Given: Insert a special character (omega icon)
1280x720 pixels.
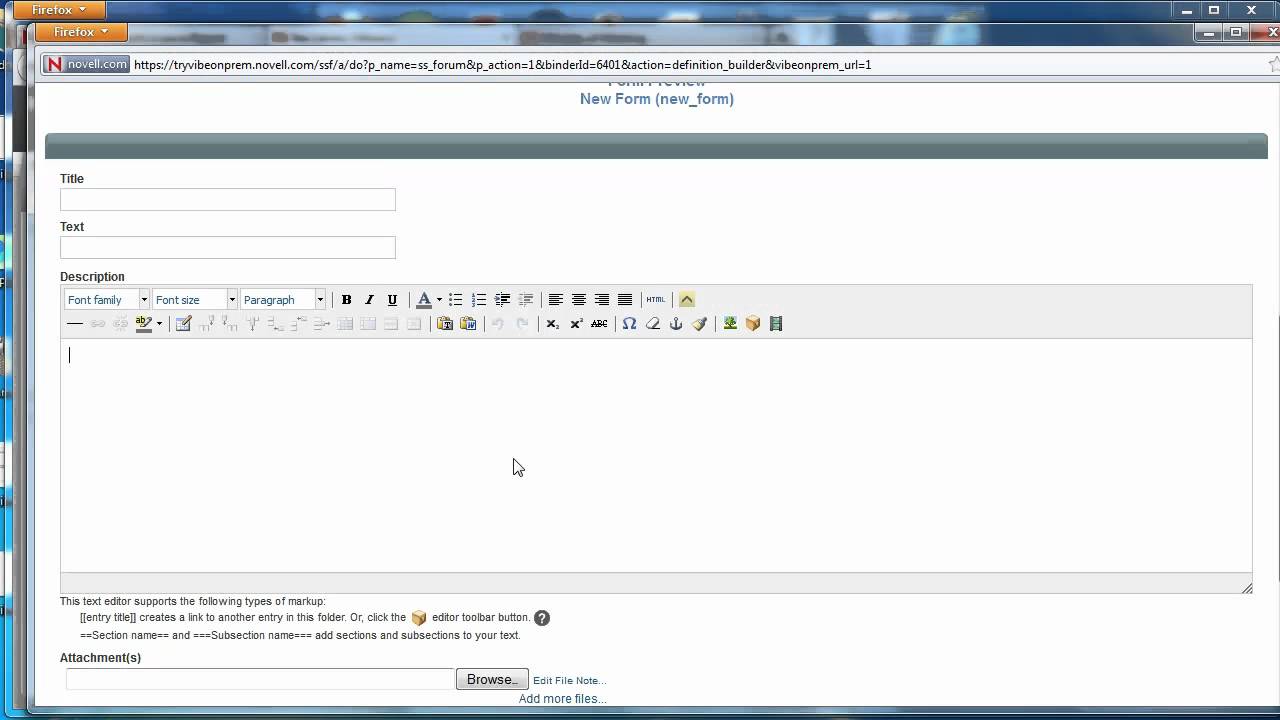Looking at the screenshot, I should coord(629,324).
